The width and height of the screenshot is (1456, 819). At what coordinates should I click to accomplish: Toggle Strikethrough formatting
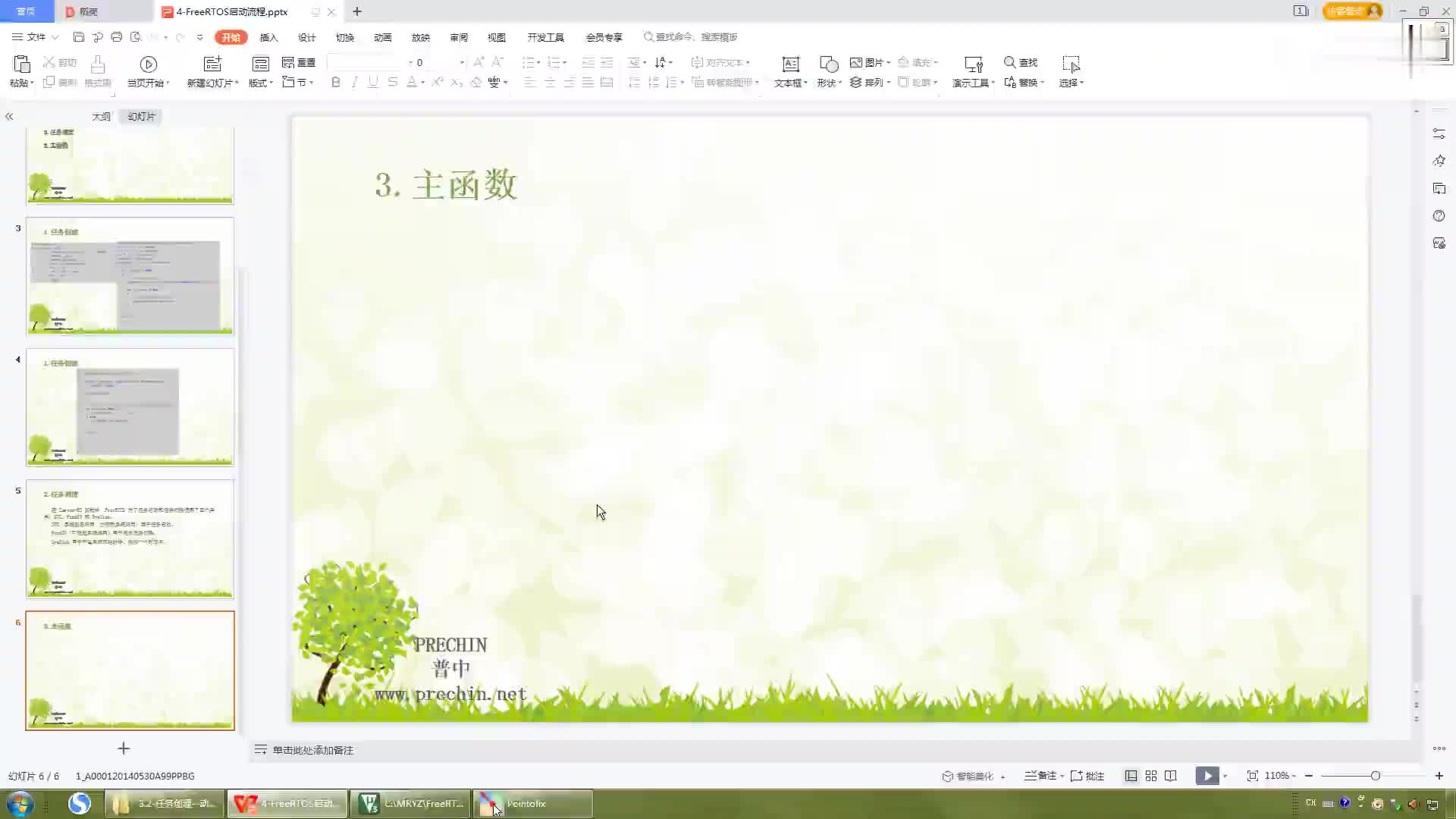(x=392, y=82)
